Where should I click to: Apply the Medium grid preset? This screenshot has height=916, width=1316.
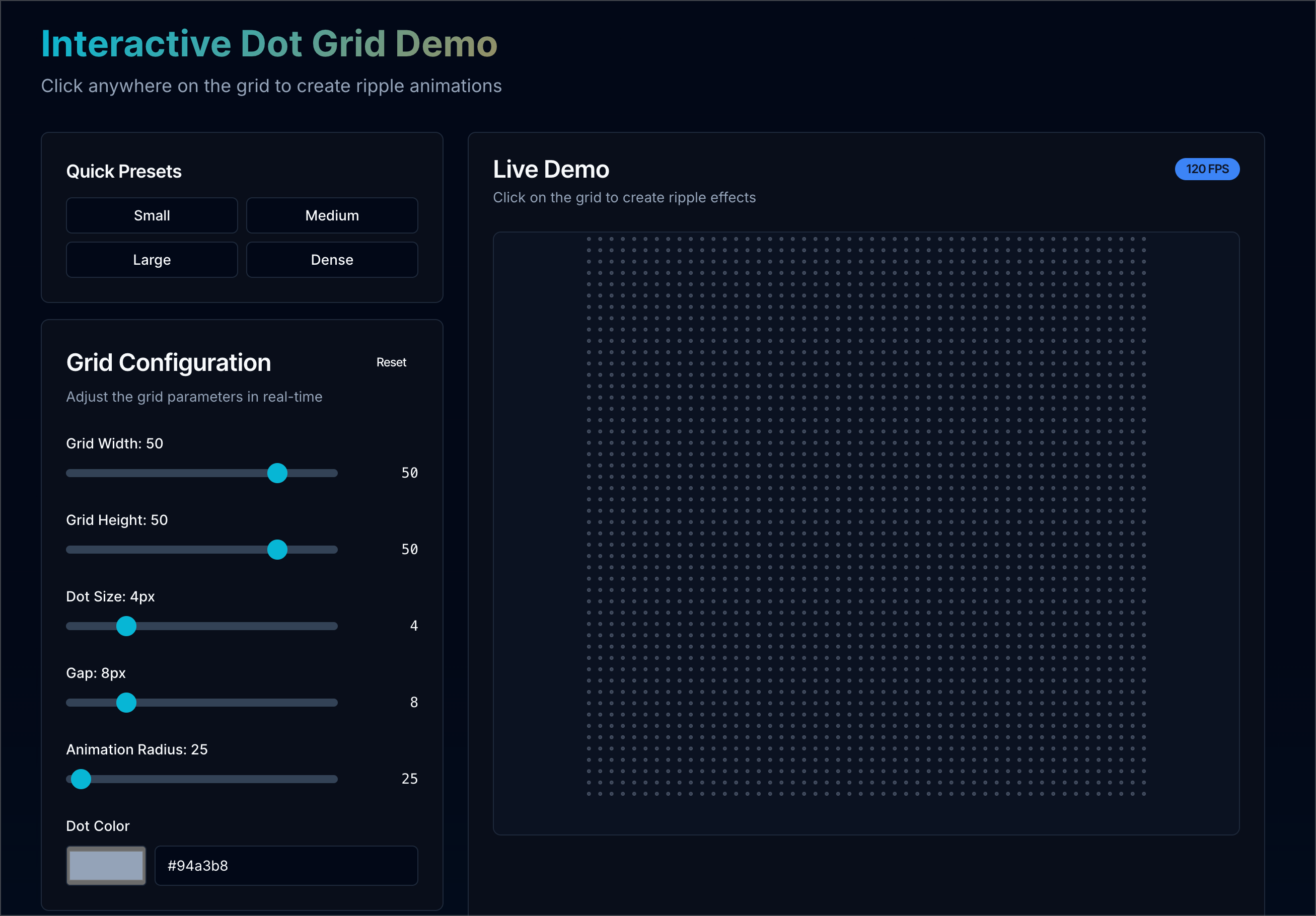[331, 215]
